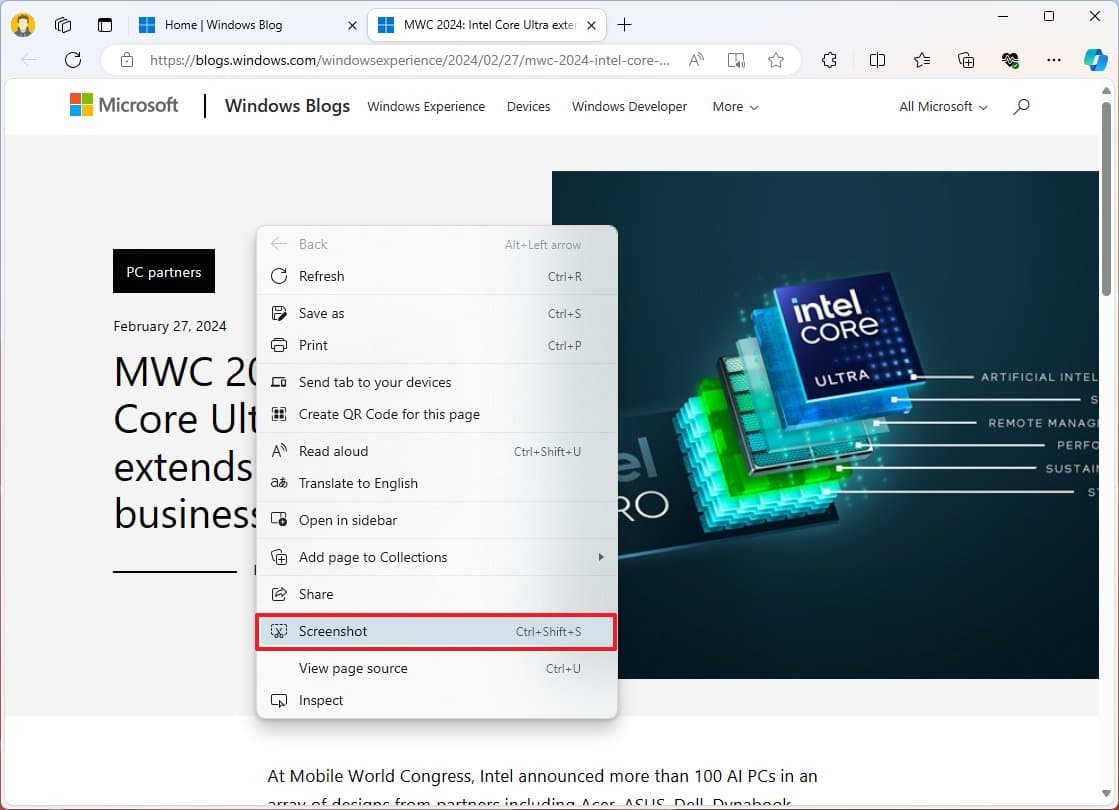Add this page to favorites star icon

point(776,60)
